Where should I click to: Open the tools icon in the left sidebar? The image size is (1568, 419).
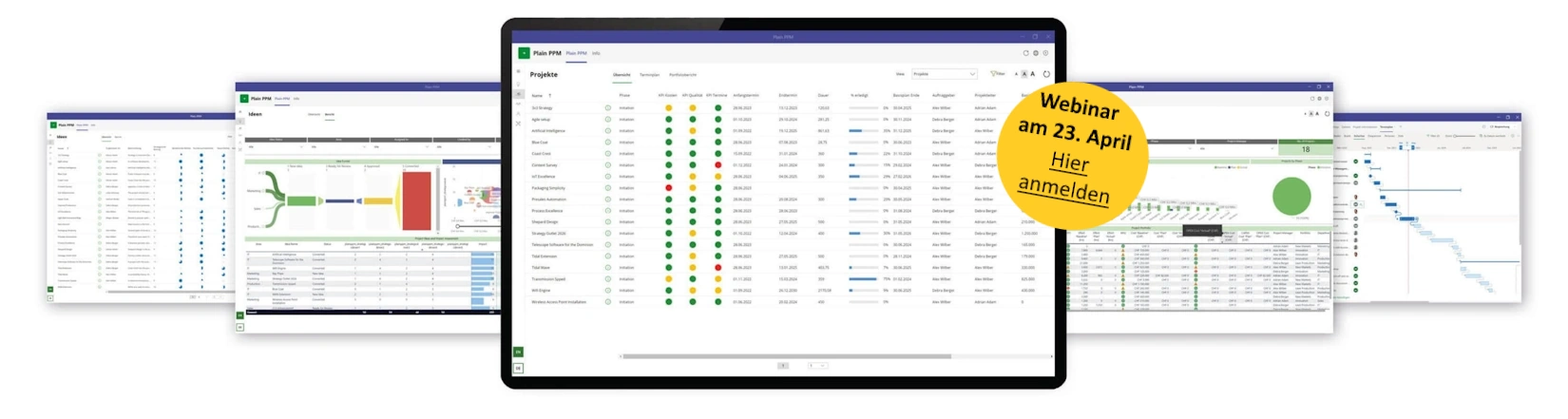click(x=519, y=124)
